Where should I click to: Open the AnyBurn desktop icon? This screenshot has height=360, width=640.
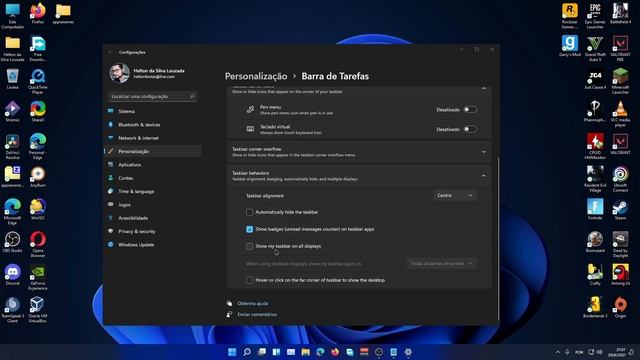(x=38, y=177)
